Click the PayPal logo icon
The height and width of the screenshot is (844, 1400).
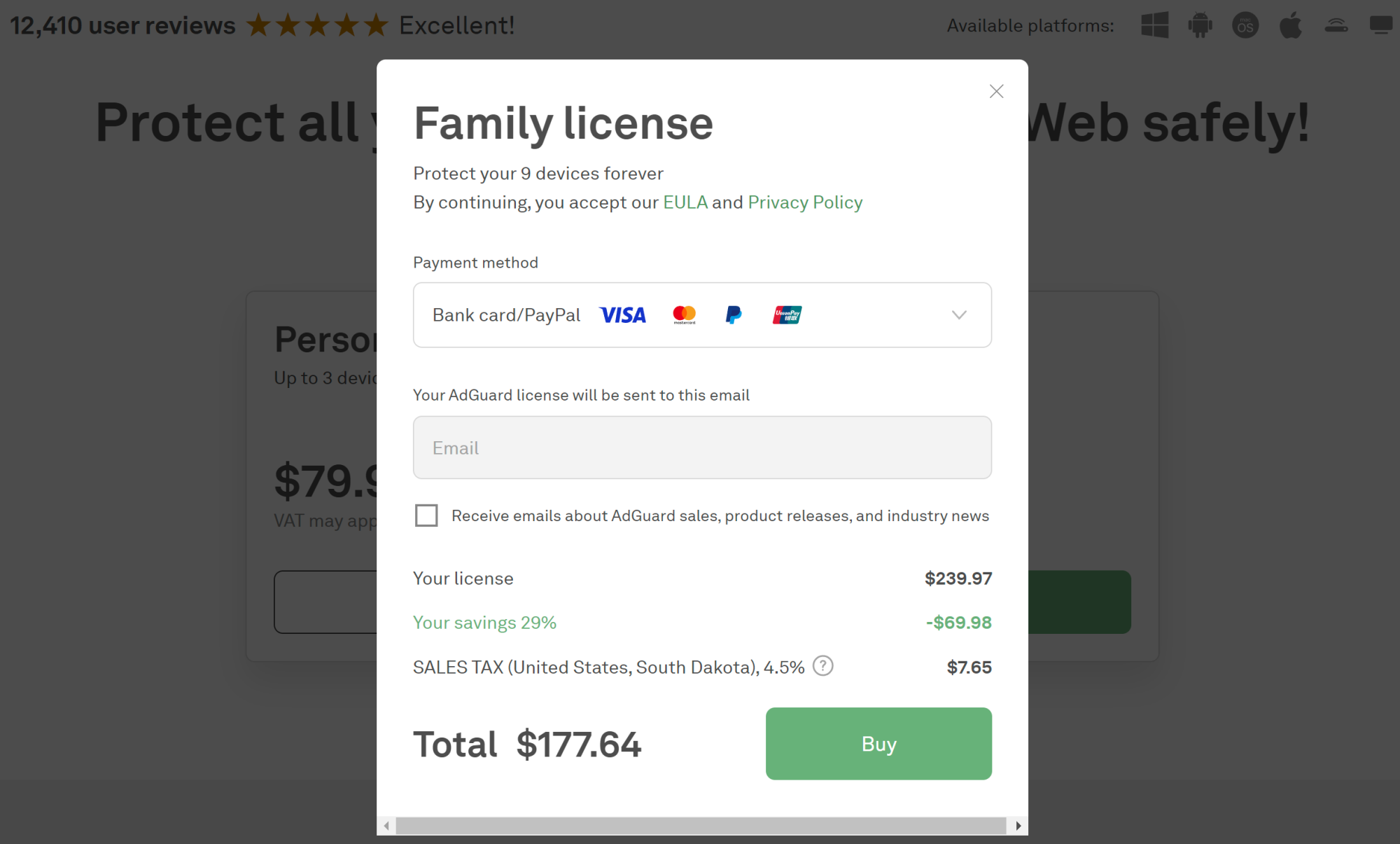tap(734, 315)
